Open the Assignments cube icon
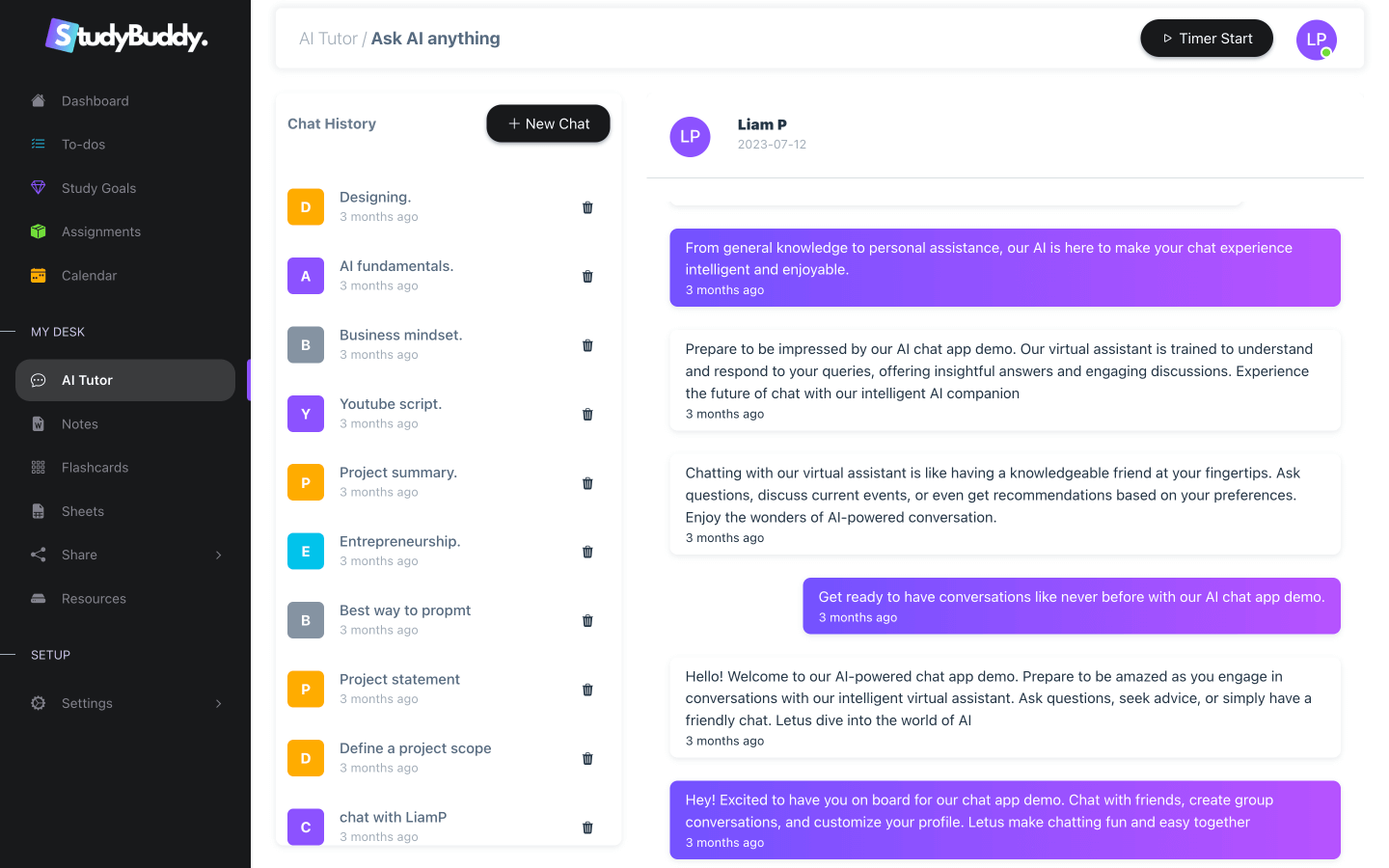The image size is (1389, 868). tap(39, 231)
